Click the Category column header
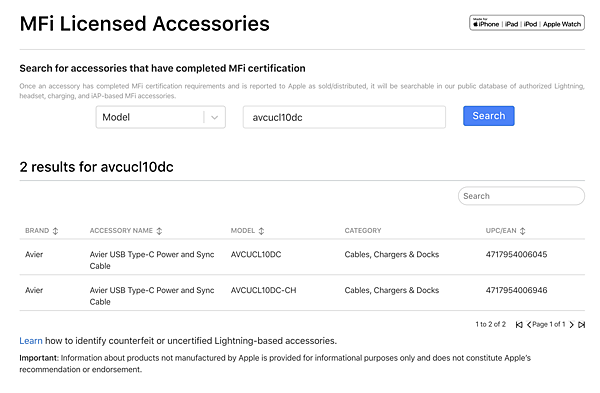 coord(363,231)
